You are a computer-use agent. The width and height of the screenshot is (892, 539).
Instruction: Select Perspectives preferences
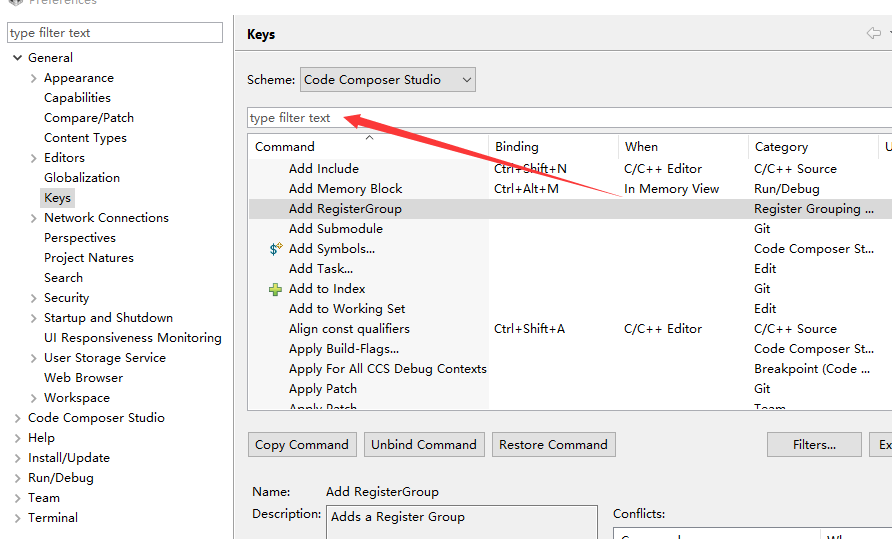(80, 238)
